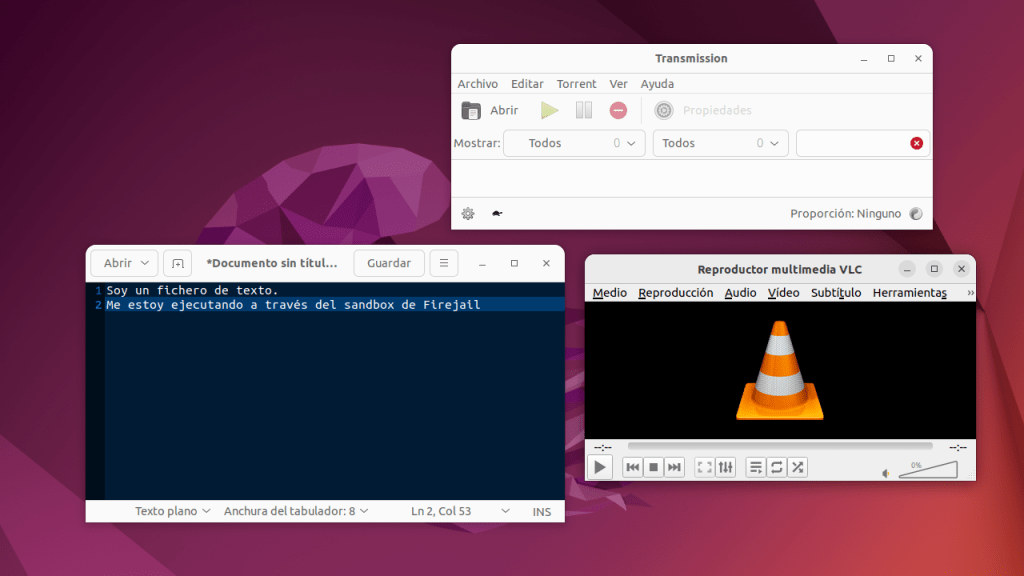Toggle loop playback in VLC
The height and width of the screenshot is (576, 1024).
pyautogui.click(x=777, y=467)
